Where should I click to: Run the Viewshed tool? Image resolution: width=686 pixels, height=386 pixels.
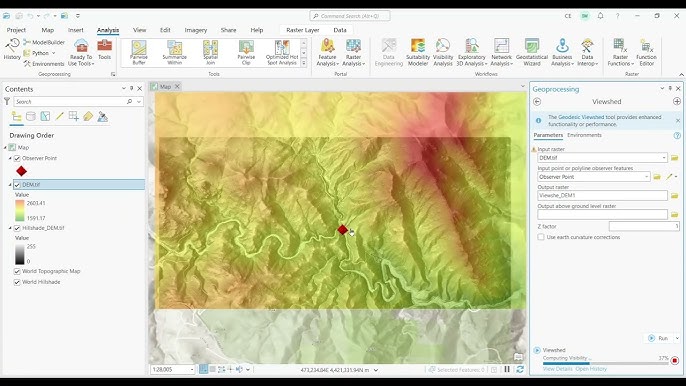tap(659, 338)
